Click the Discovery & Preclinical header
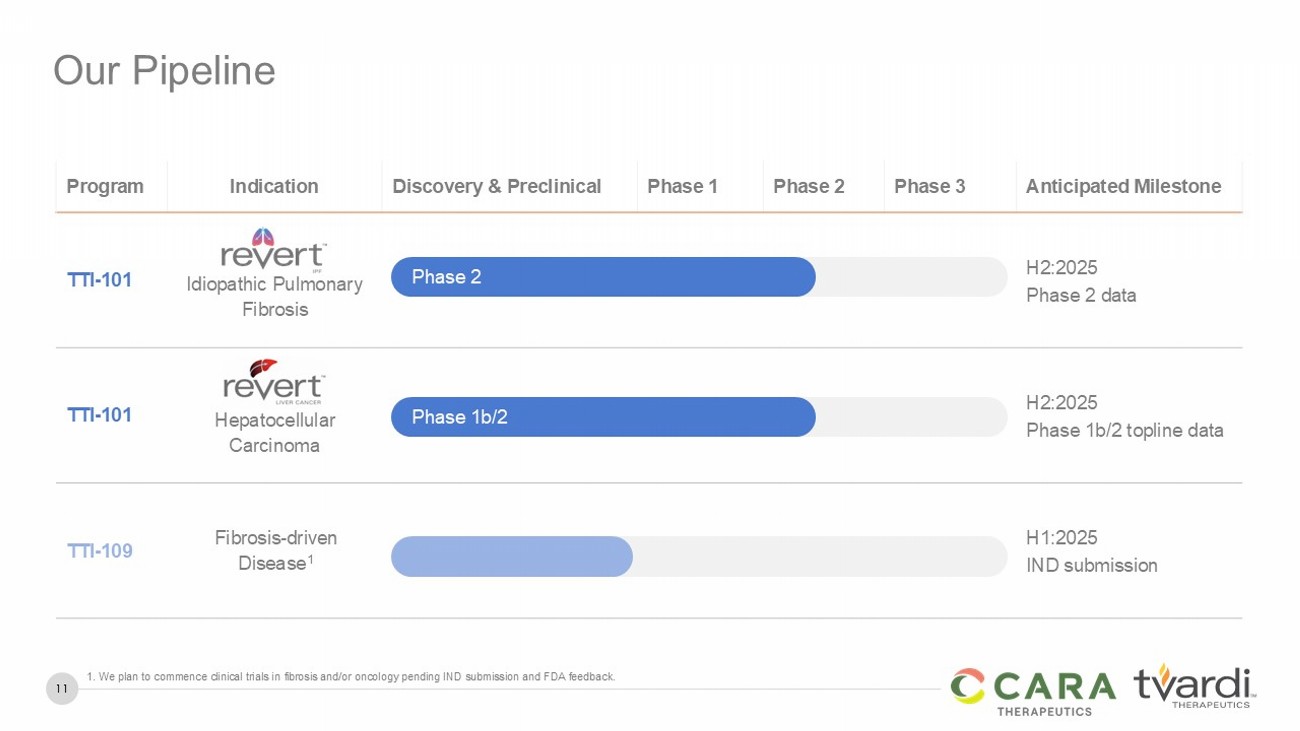The image size is (1300, 731). point(496,186)
